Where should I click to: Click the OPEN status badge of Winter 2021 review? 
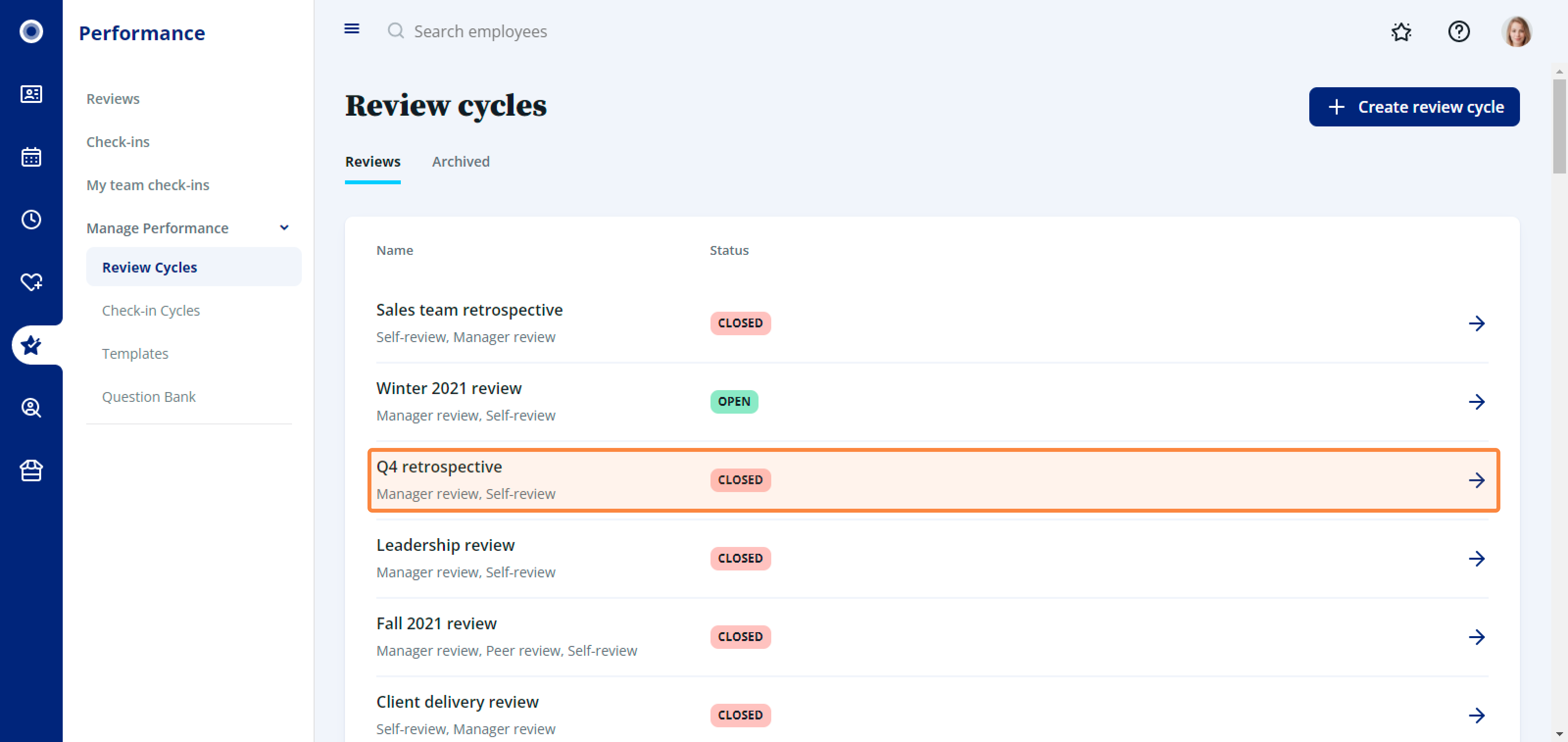pos(734,402)
